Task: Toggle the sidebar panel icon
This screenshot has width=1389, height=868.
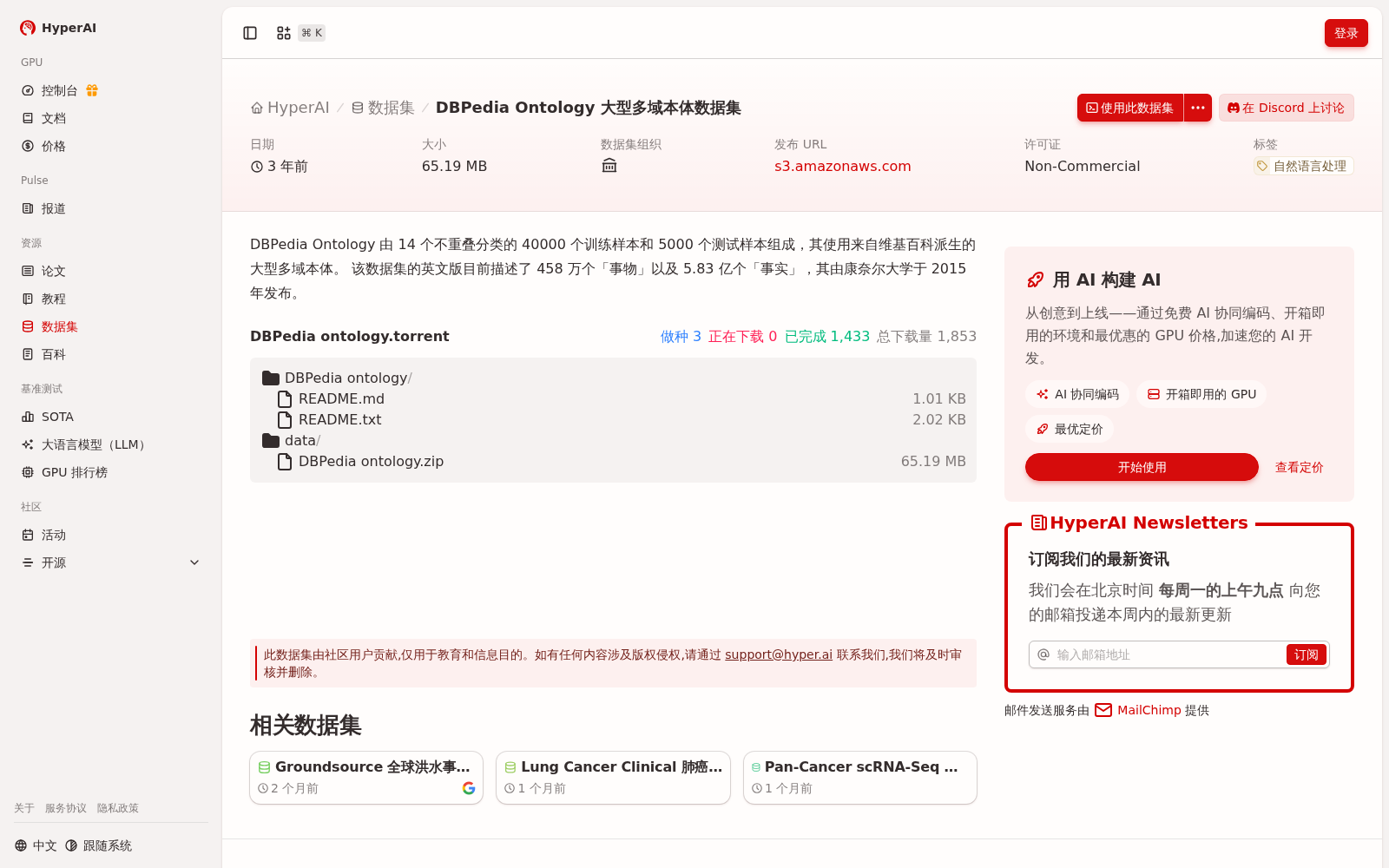Action: pos(250,33)
